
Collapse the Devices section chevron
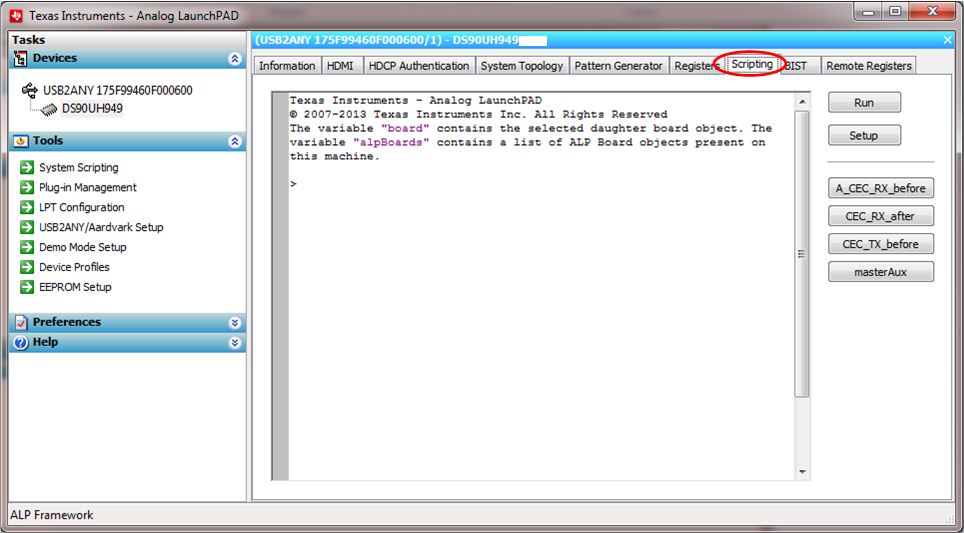pyautogui.click(x=234, y=58)
